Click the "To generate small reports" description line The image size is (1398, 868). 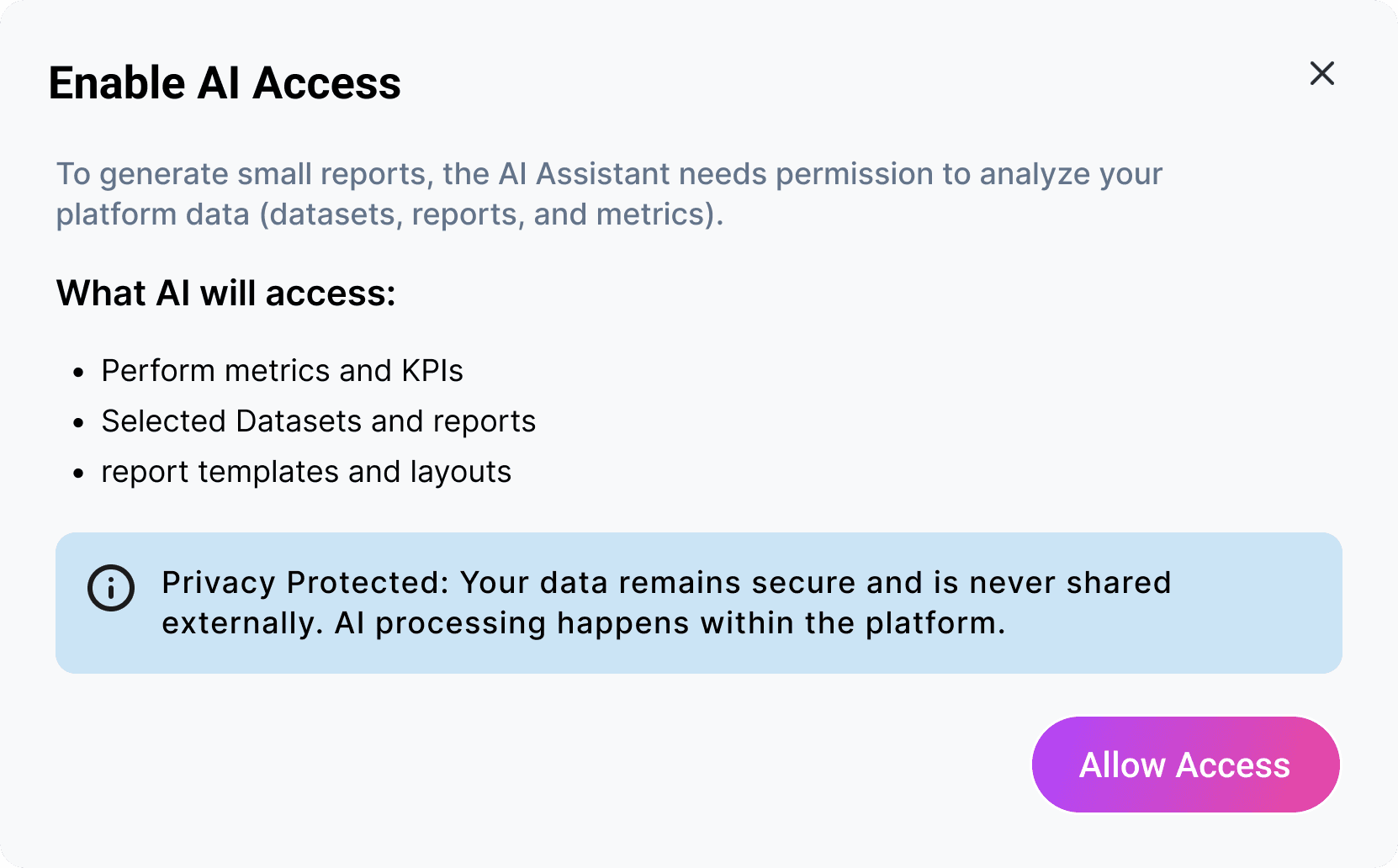click(609, 174)
